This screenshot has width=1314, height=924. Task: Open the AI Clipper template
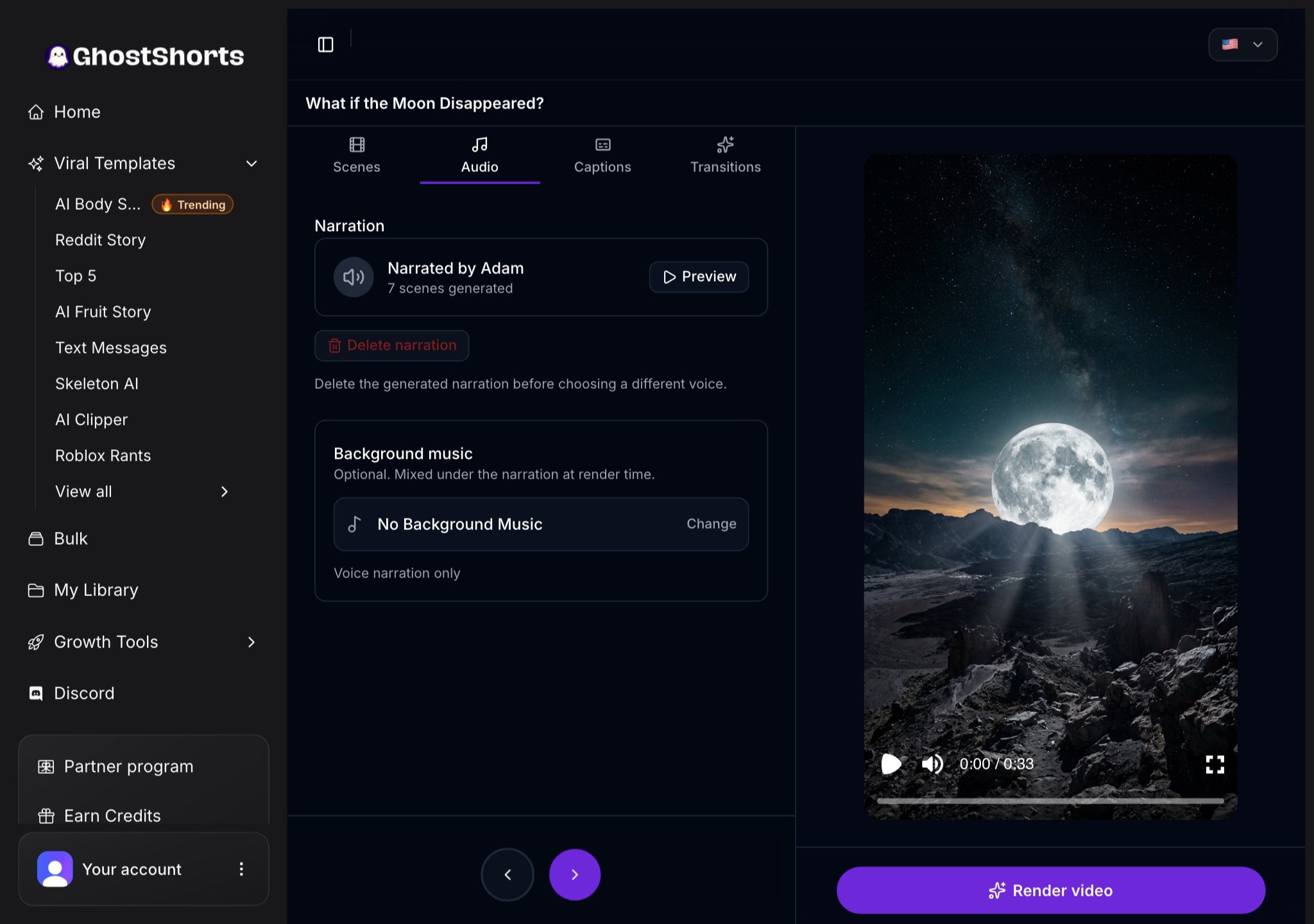tap(91, 419)
